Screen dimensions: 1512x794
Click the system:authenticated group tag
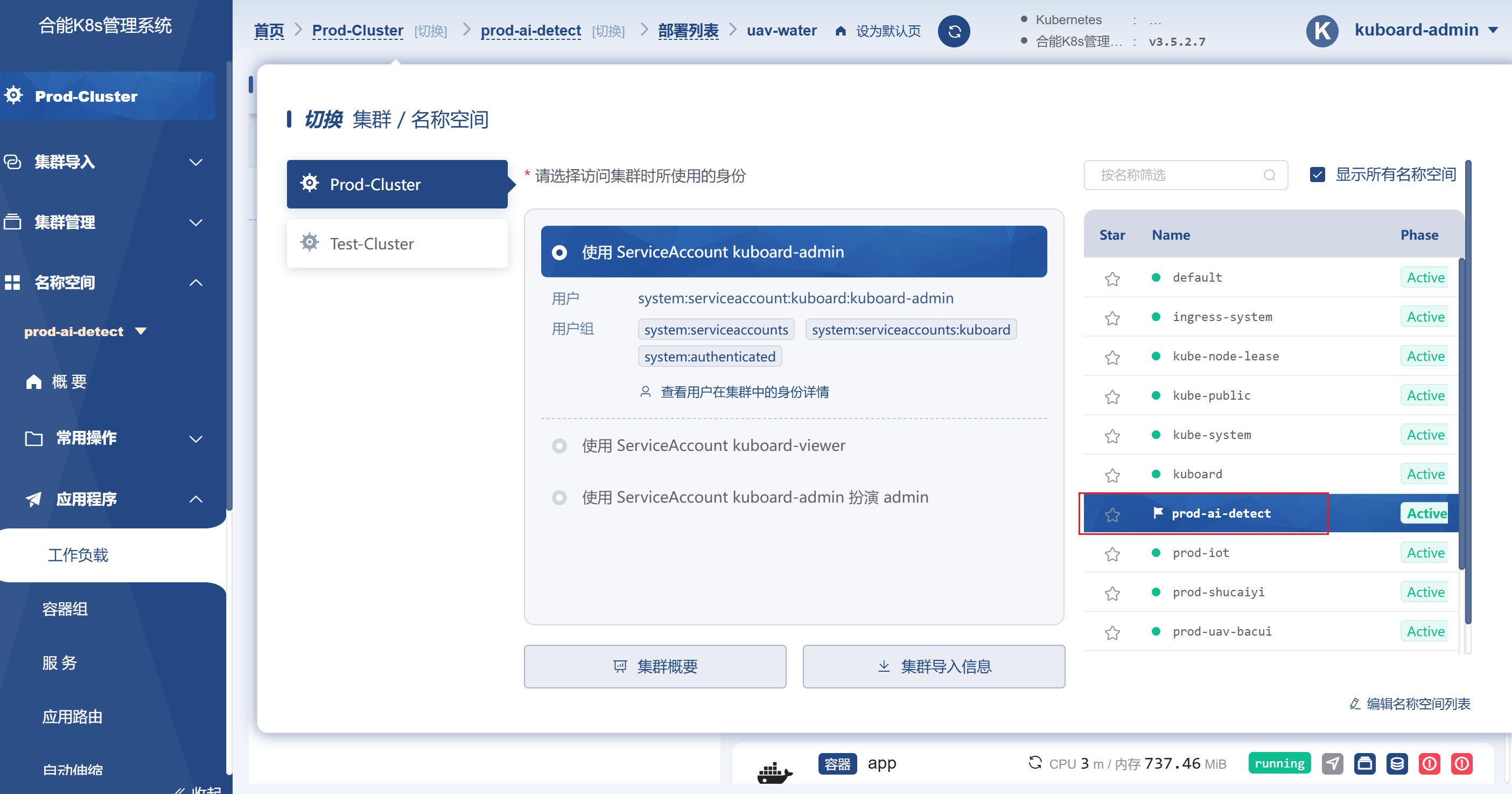coord(710,357)
